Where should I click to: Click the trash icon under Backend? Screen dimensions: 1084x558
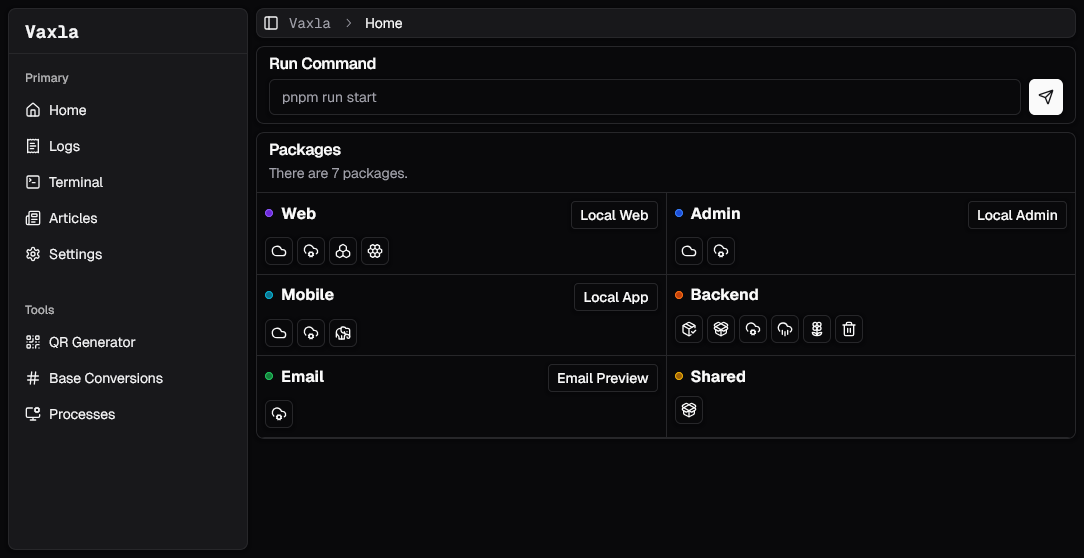click(x=848, y=329)
